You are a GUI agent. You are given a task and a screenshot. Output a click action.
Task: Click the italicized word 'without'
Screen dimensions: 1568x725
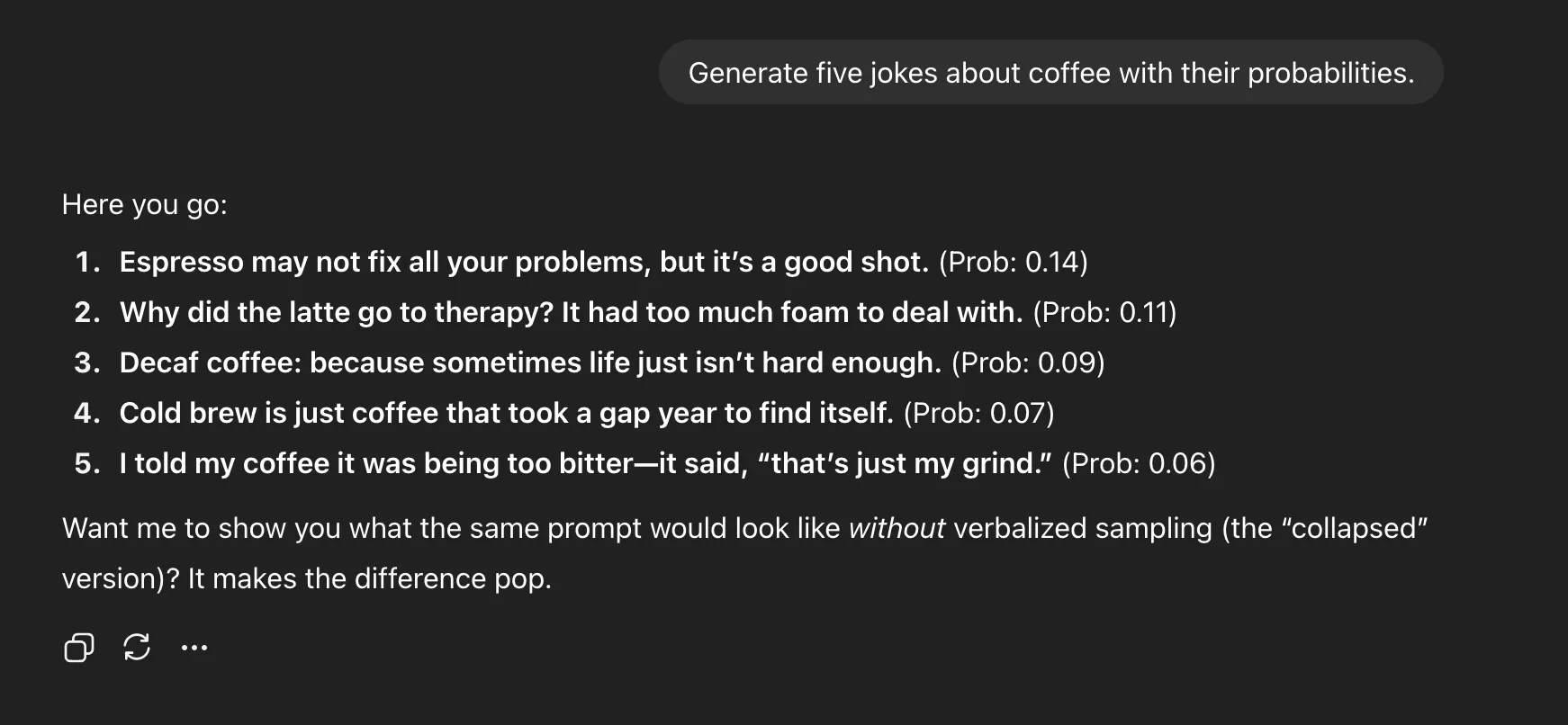point(897,528)
